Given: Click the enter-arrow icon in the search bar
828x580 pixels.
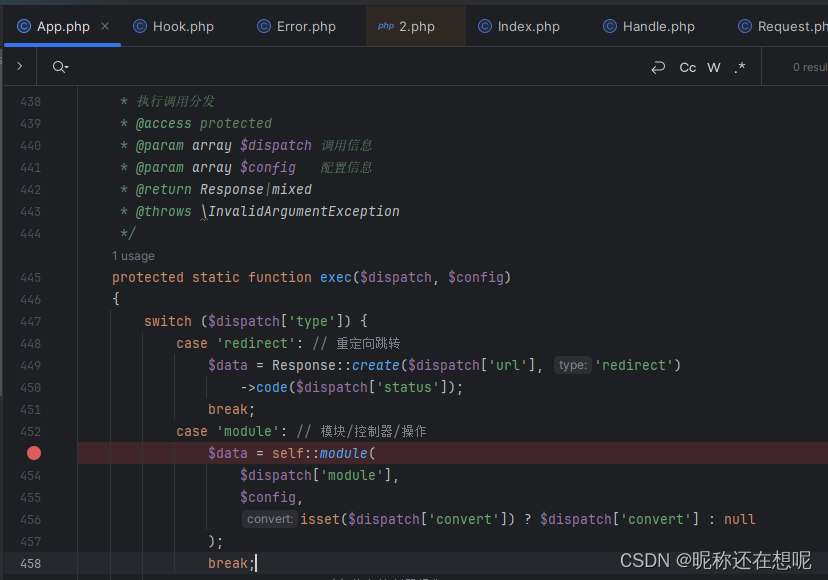Looking at the screenshot, I should coord(658,67).
